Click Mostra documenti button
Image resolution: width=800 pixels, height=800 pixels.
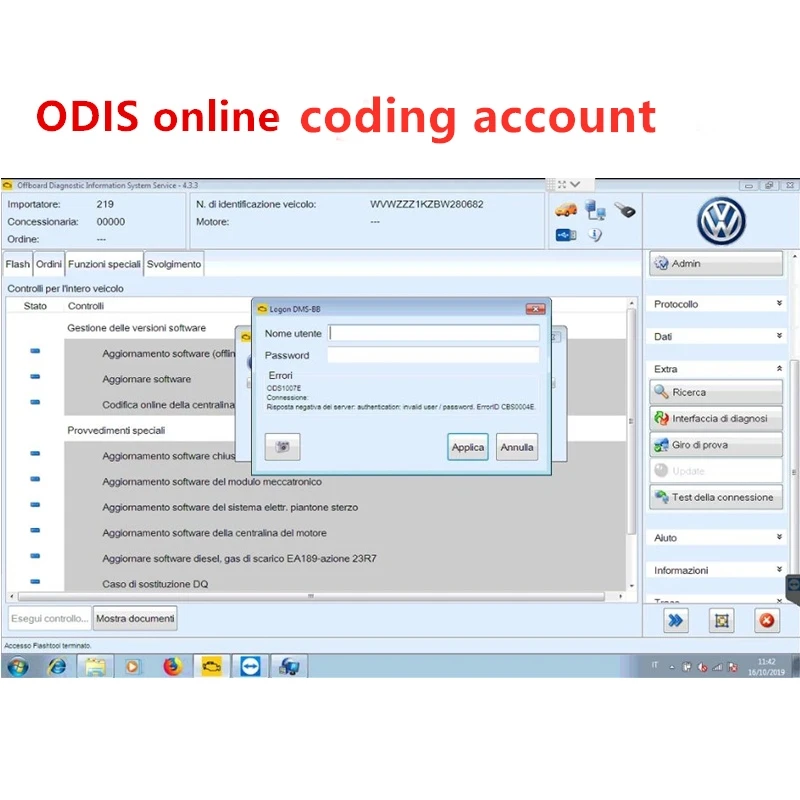[x=135, y=618]
